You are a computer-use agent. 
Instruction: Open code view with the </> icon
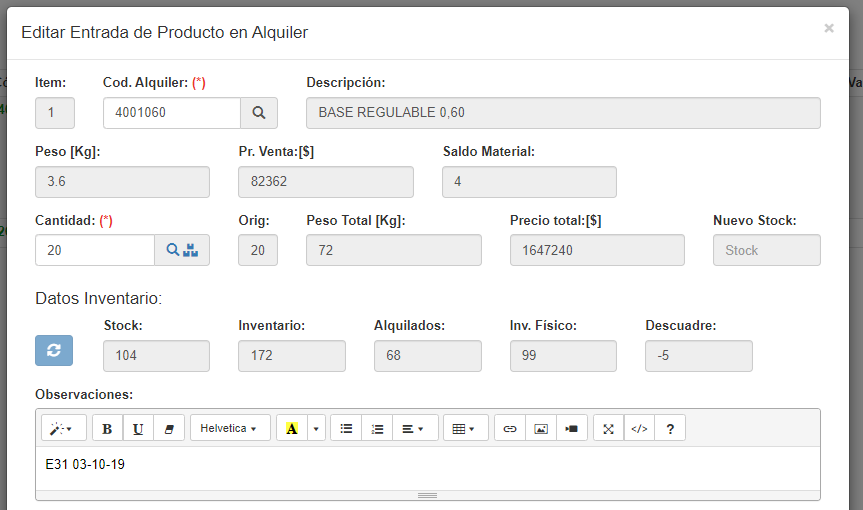[x=639, y=428]
